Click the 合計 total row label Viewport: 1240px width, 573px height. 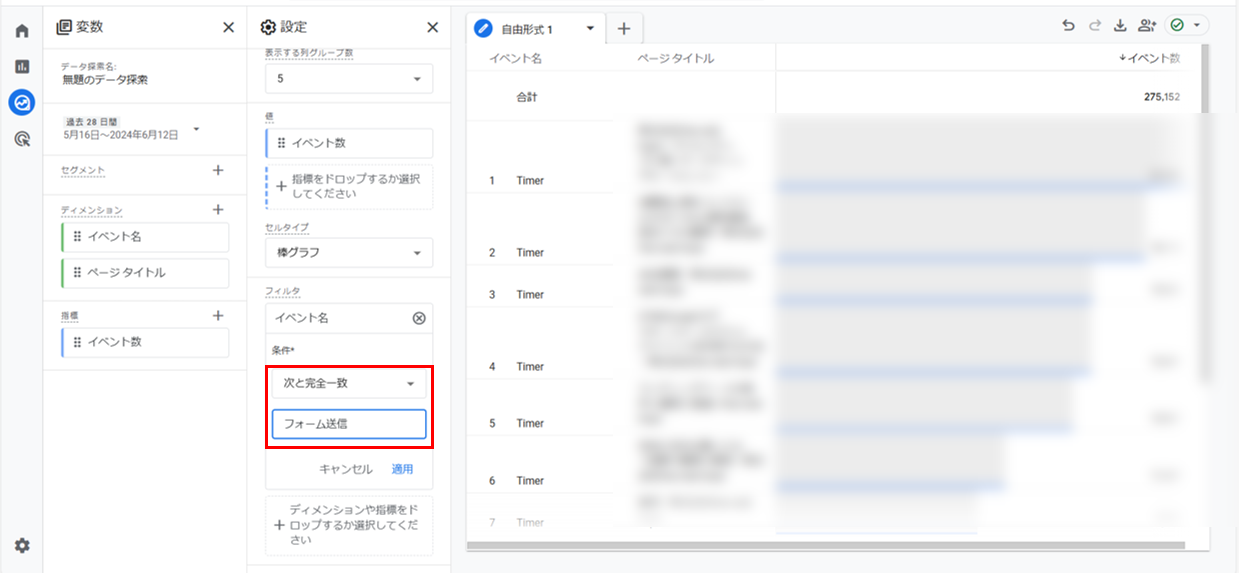tap(528, 98)
